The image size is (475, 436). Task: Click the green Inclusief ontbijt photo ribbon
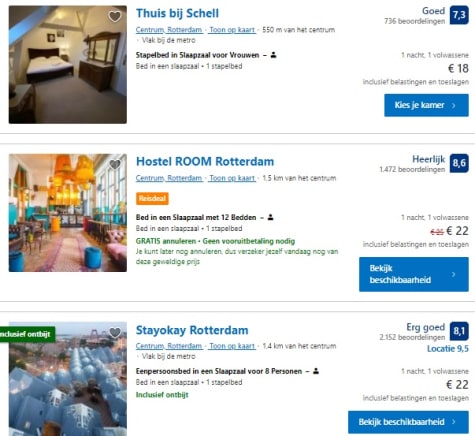pyautogui.click(x=27, y=334)
